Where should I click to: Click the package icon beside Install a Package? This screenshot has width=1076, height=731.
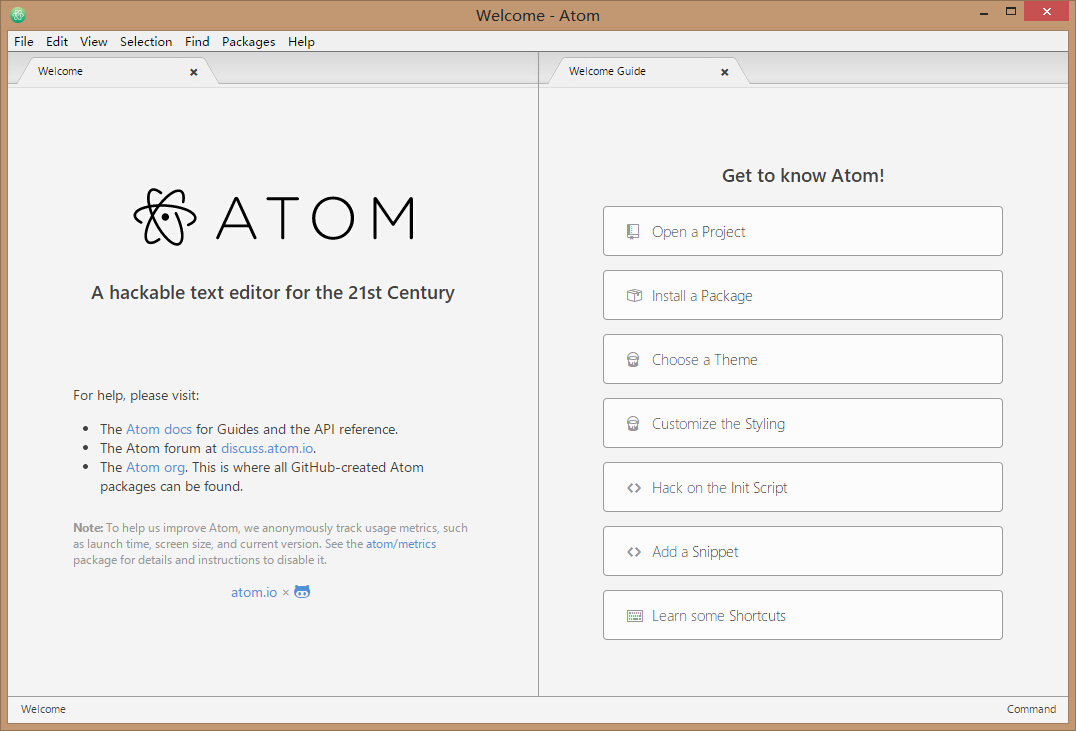[x=633, y=295]
